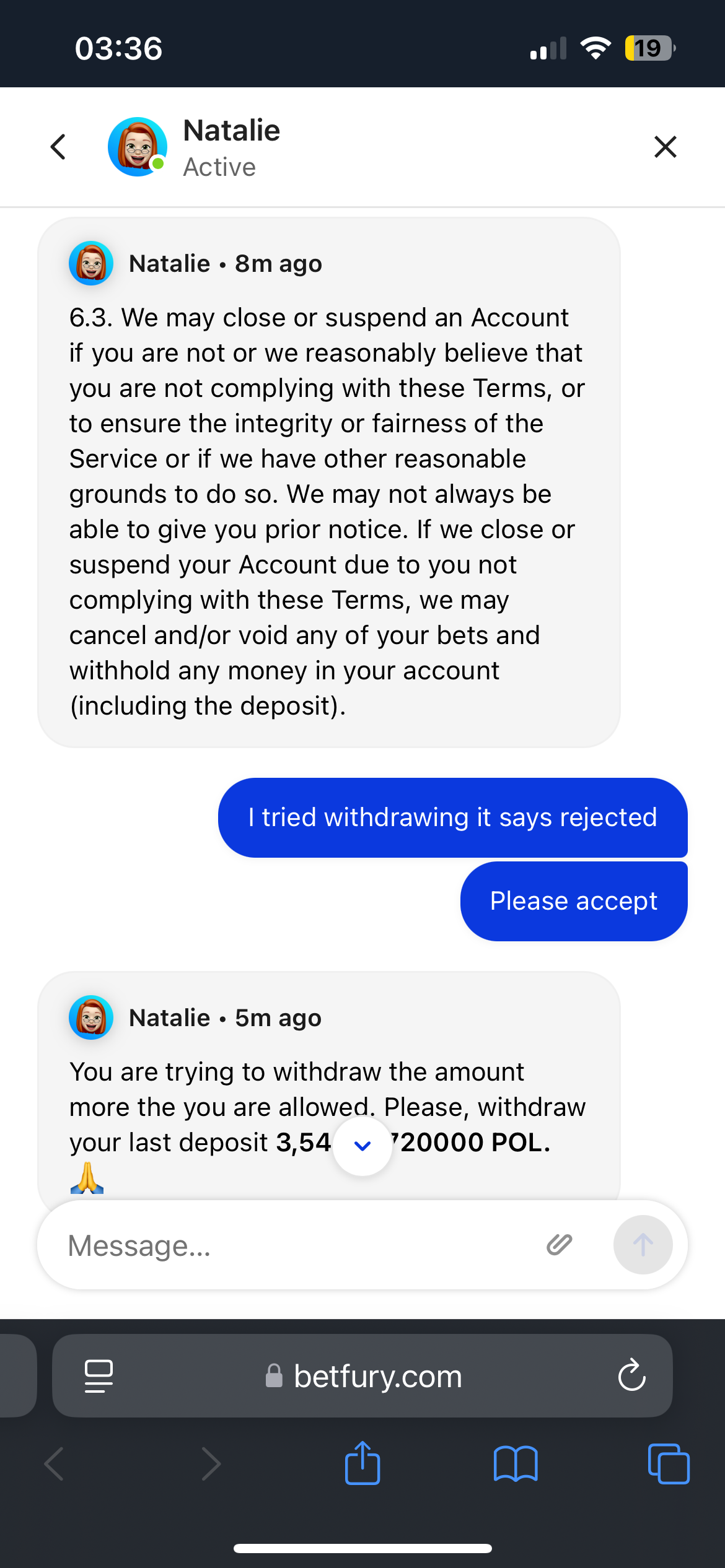Tap Natalie's avatar in the header
Screen dimensions: 725x1568
click(x=137, y=147)
